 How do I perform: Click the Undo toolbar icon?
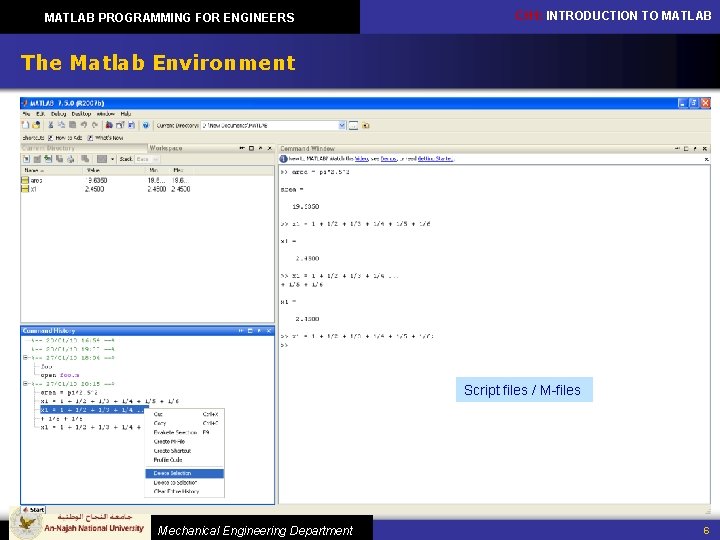pos(84,125)
